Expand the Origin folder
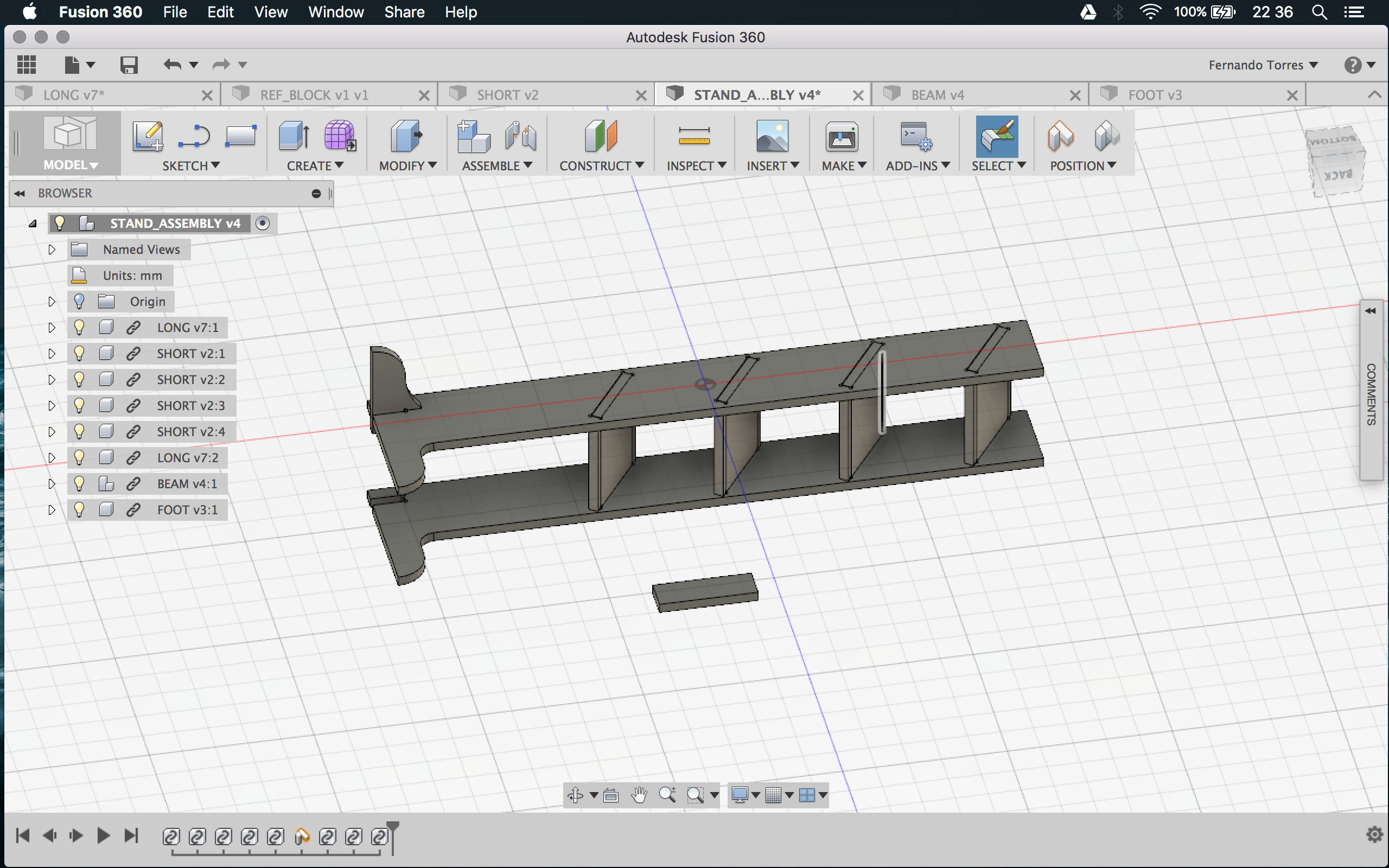The image size is (1389, 868). click(x=52, y=302)
